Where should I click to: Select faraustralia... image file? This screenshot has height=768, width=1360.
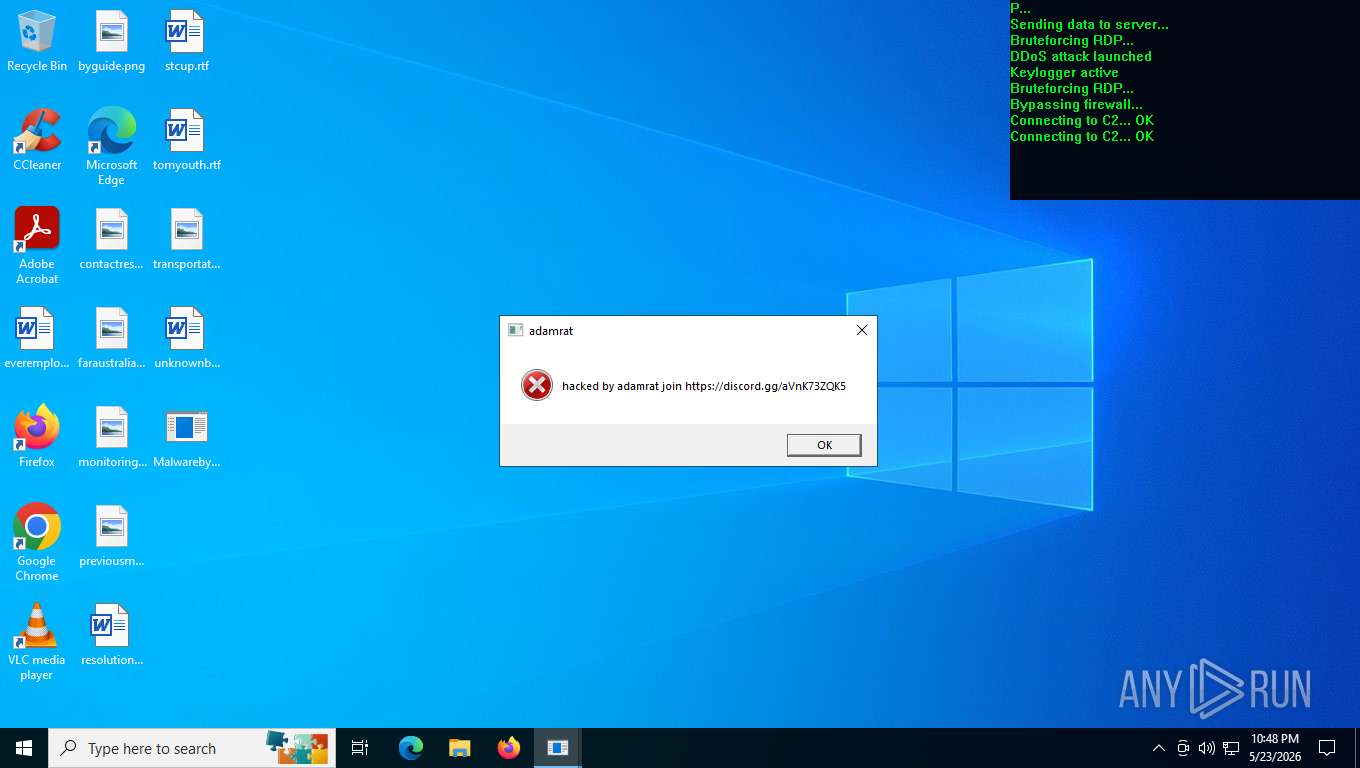click(x=112, y=338)
